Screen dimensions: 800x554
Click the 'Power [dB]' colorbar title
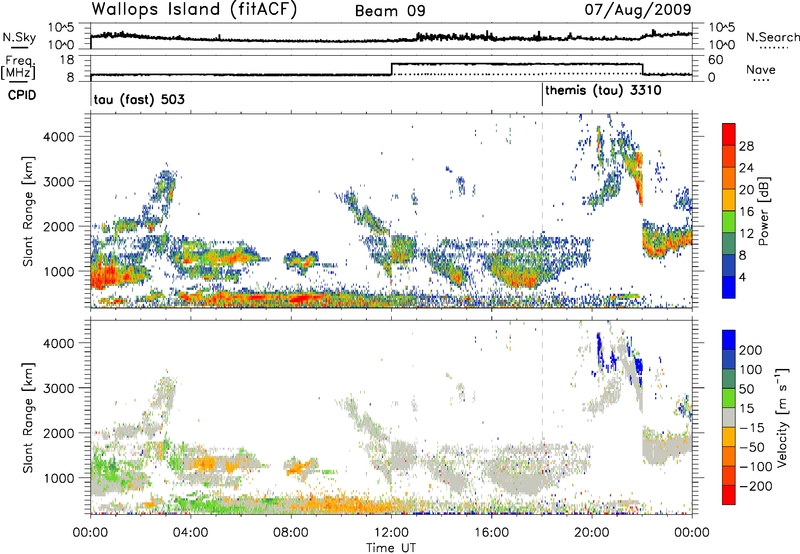pyautogui.click(x=763, y=211)
